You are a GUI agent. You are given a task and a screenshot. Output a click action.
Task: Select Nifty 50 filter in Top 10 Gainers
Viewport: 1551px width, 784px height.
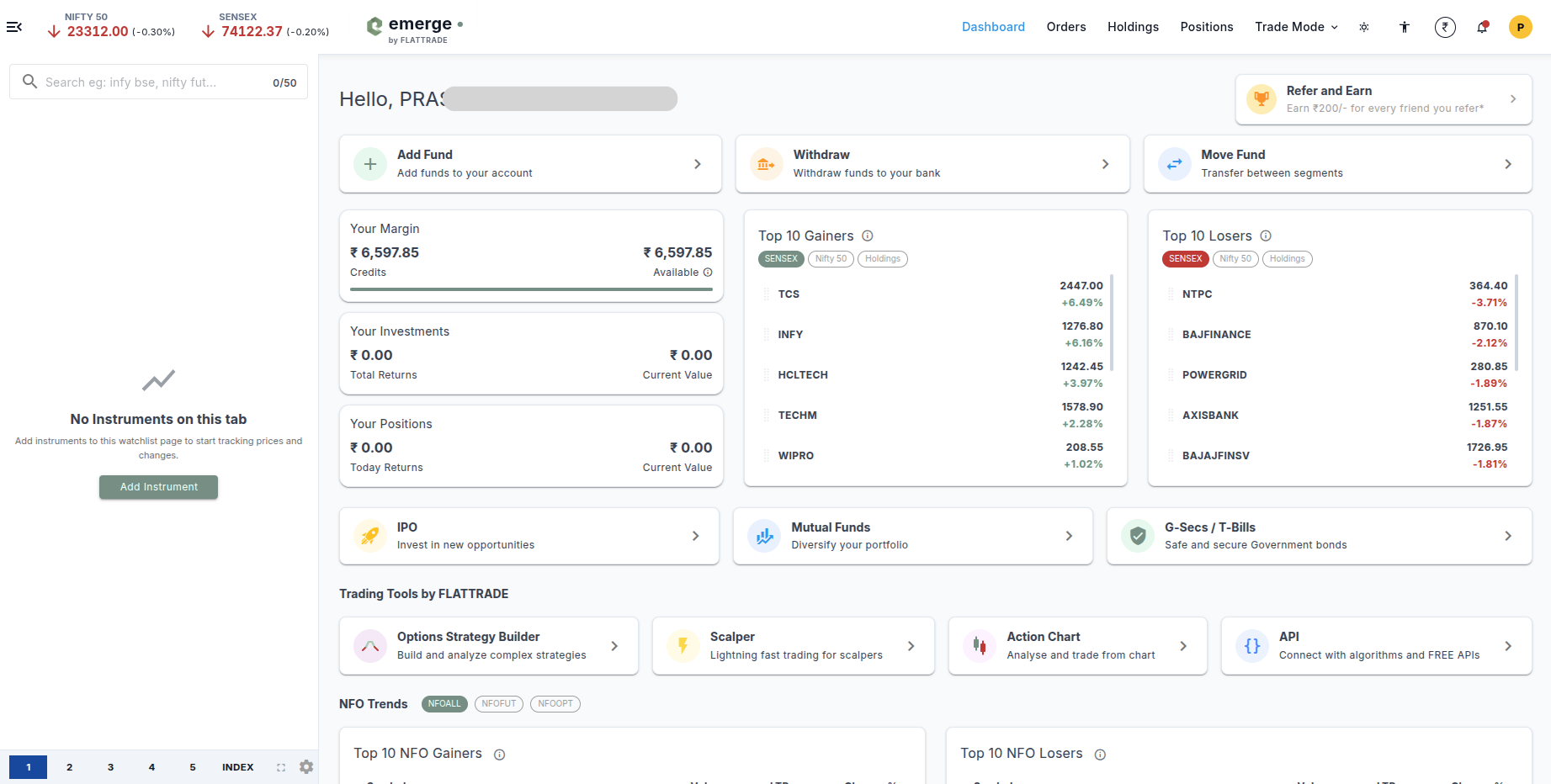pyautogui.click(x=831, y=259)
